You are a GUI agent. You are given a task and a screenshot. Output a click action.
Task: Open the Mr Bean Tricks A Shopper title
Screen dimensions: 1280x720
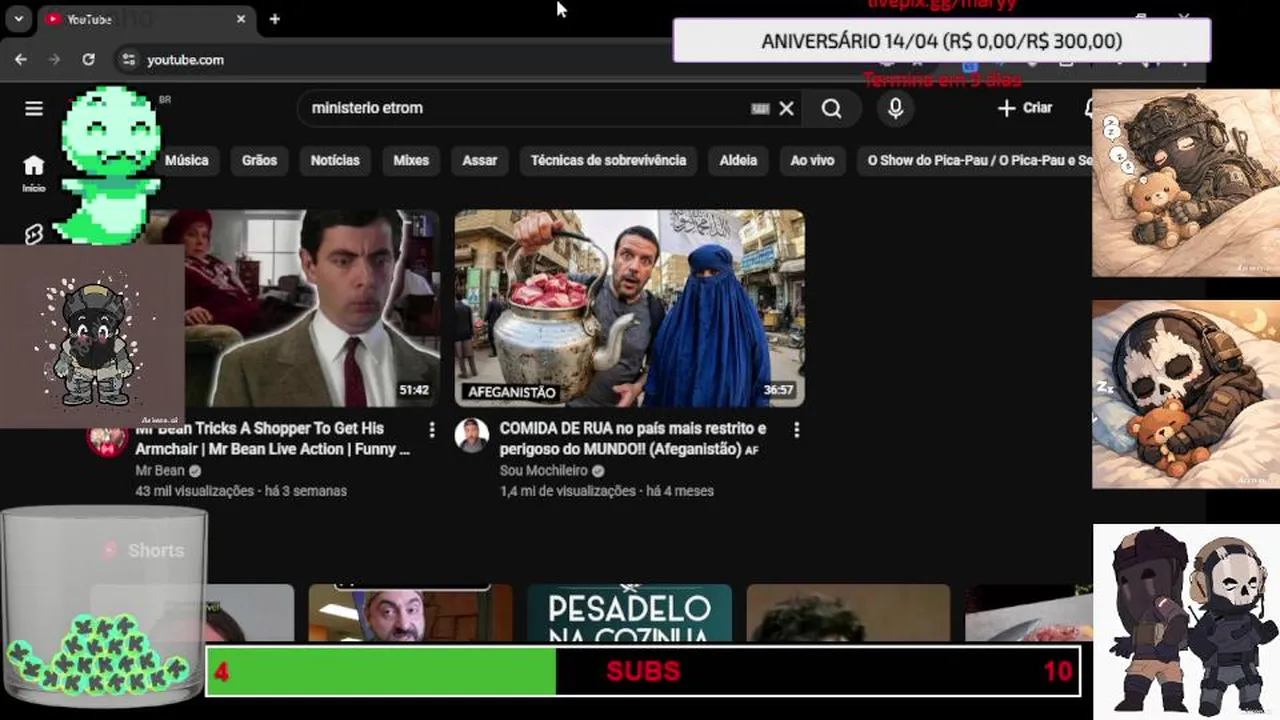273,439
